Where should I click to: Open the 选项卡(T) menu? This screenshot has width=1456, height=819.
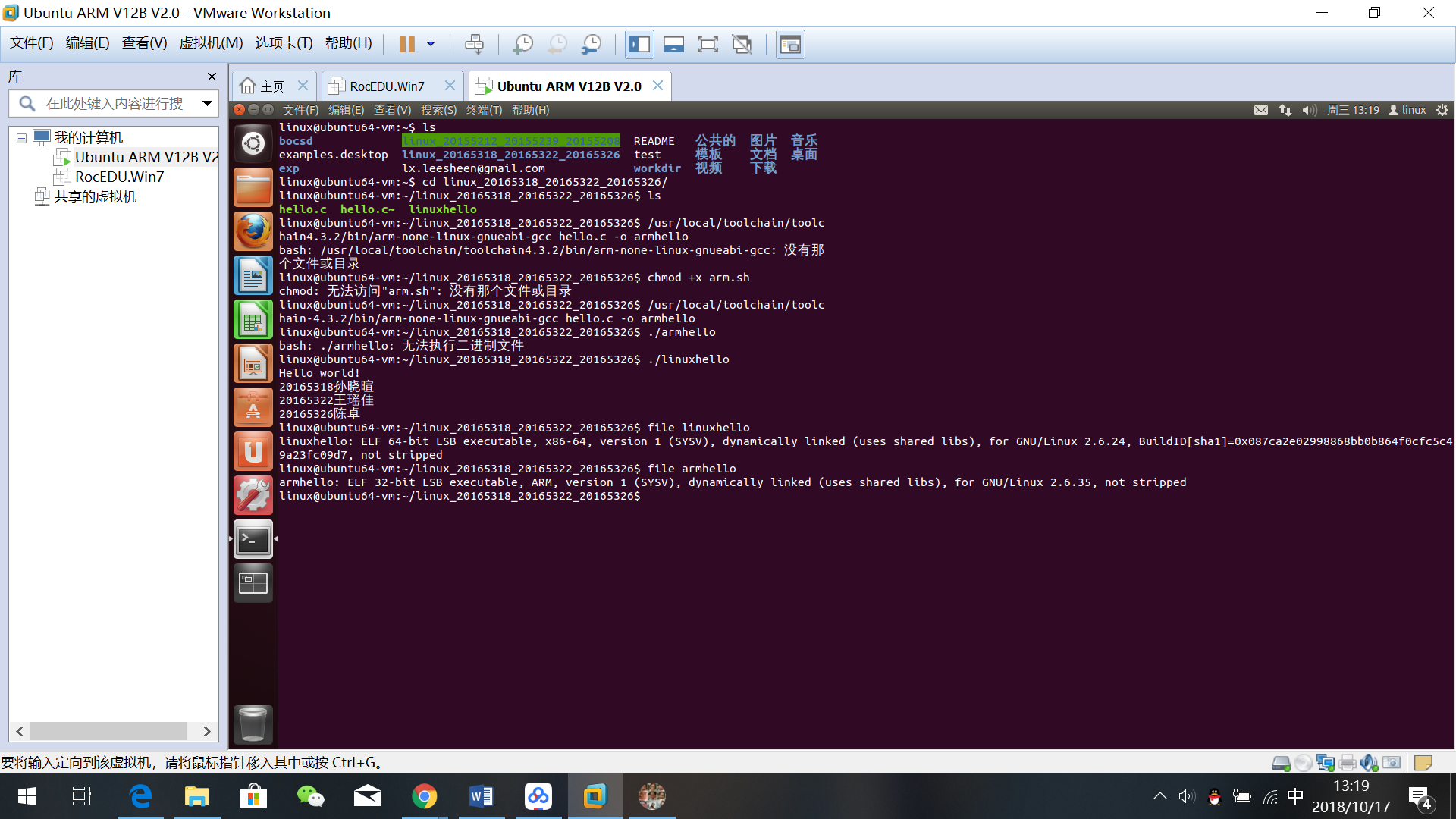[284, 43]
